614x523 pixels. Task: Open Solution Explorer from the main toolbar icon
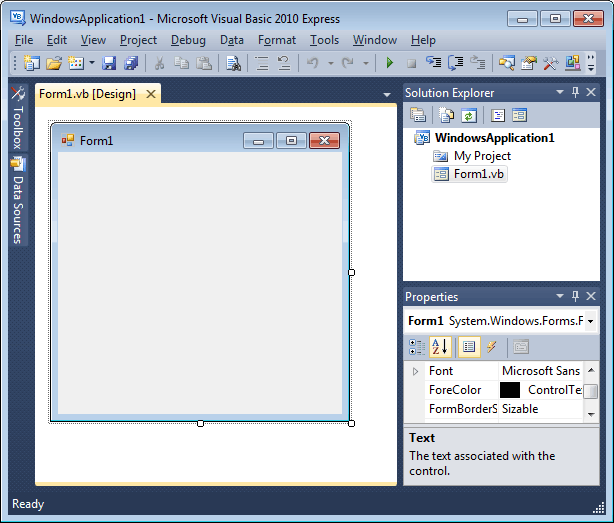pos(506,63)
